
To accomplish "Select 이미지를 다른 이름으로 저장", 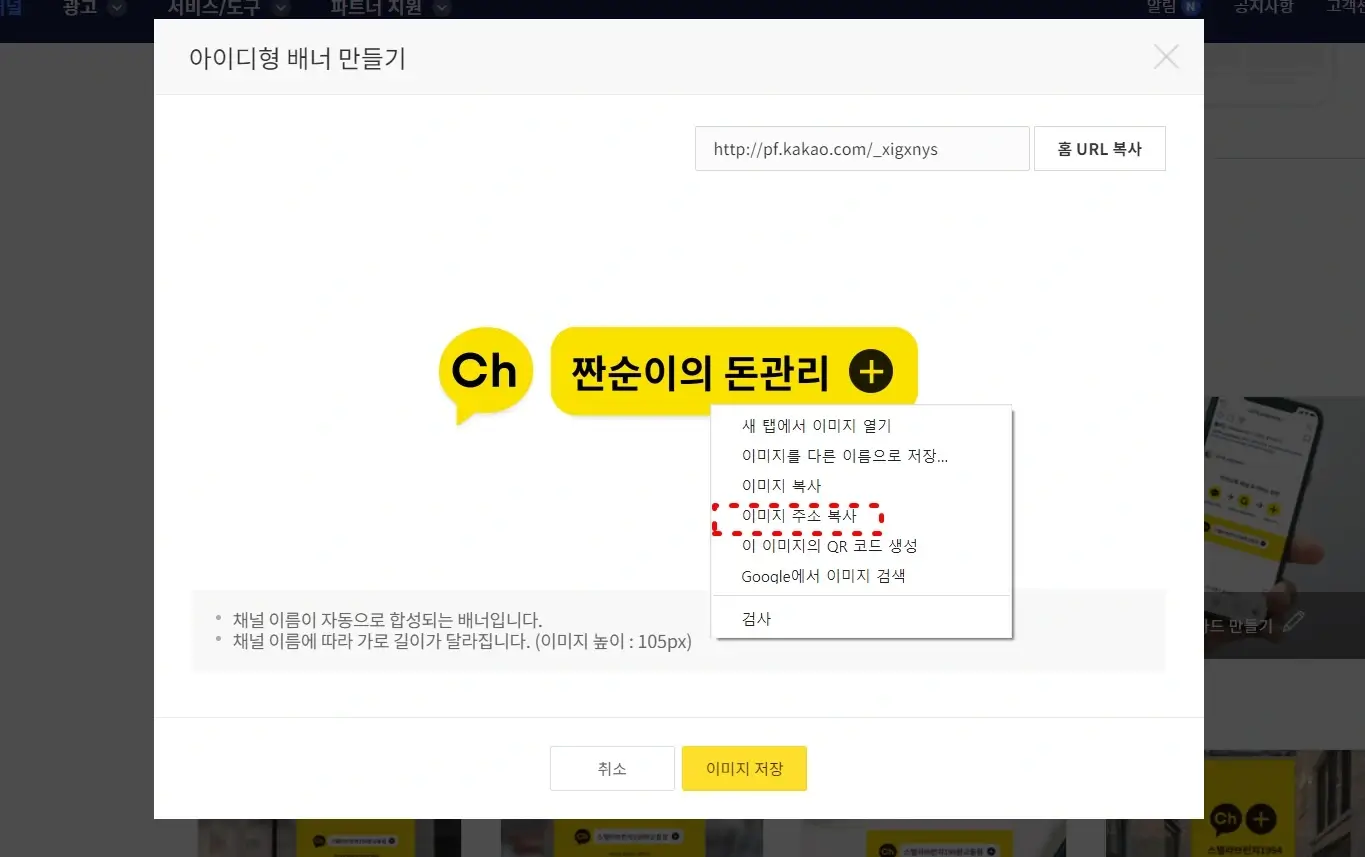I will (861, 456).
